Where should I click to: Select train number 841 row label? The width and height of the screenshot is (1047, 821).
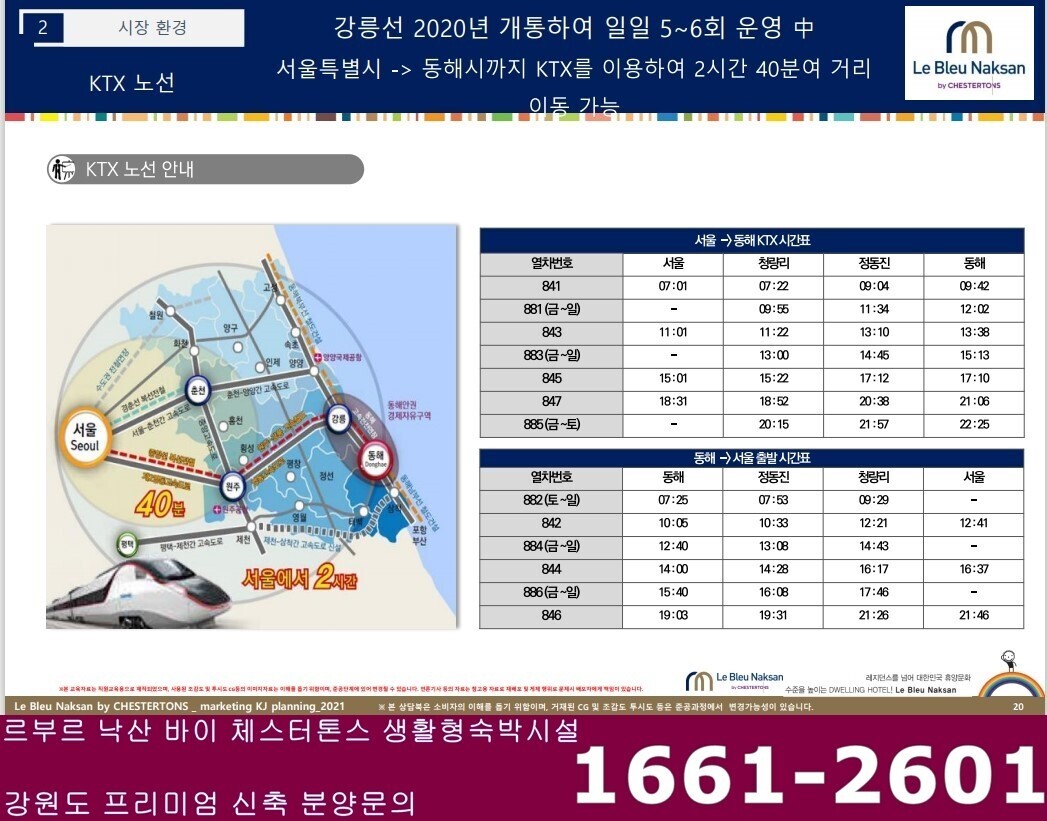pyautogui.click(x=552, y=286)
